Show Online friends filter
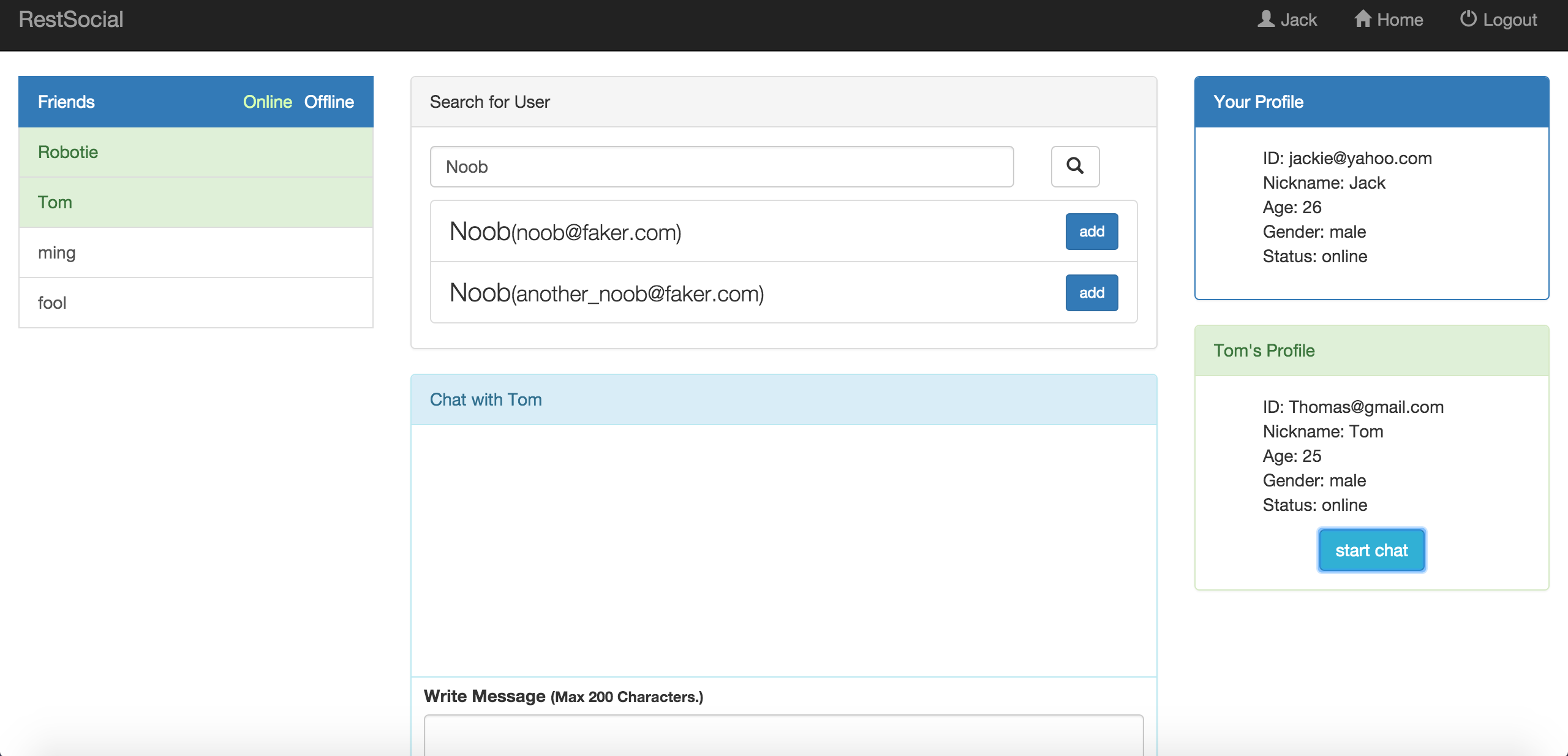 (x=268, y=102)
